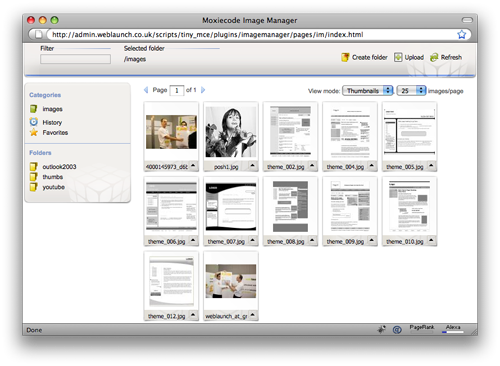500x366 pixels.
Task: Click the browser URL address field
Action: 250,34
